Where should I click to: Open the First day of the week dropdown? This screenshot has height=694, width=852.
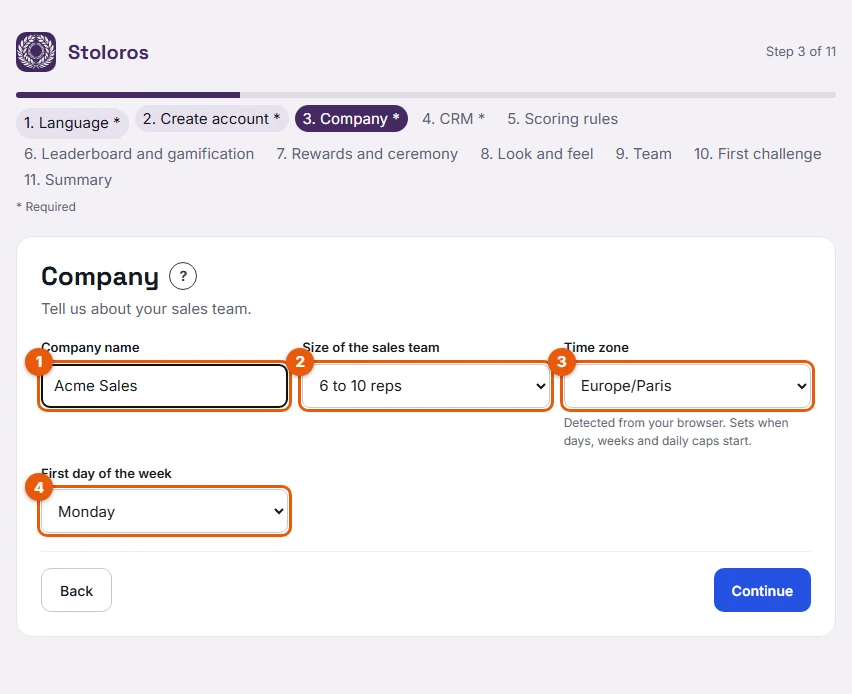165,511
